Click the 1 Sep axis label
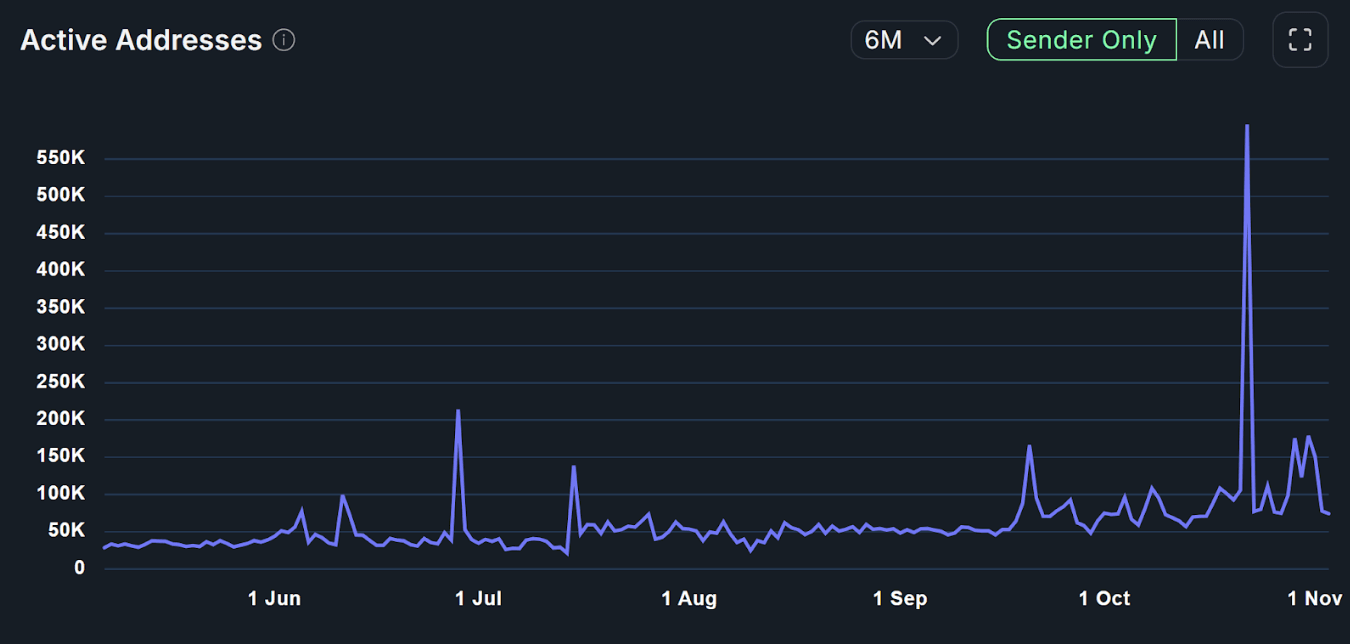1350x644 pixels. pos(900,599)
